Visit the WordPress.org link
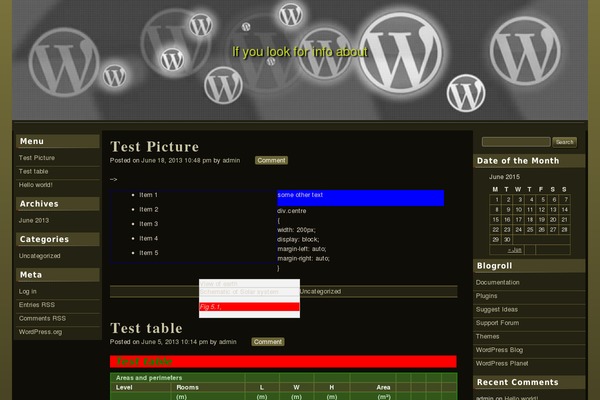Viewport: 600px width, 400px height. (x=40, y=332)
